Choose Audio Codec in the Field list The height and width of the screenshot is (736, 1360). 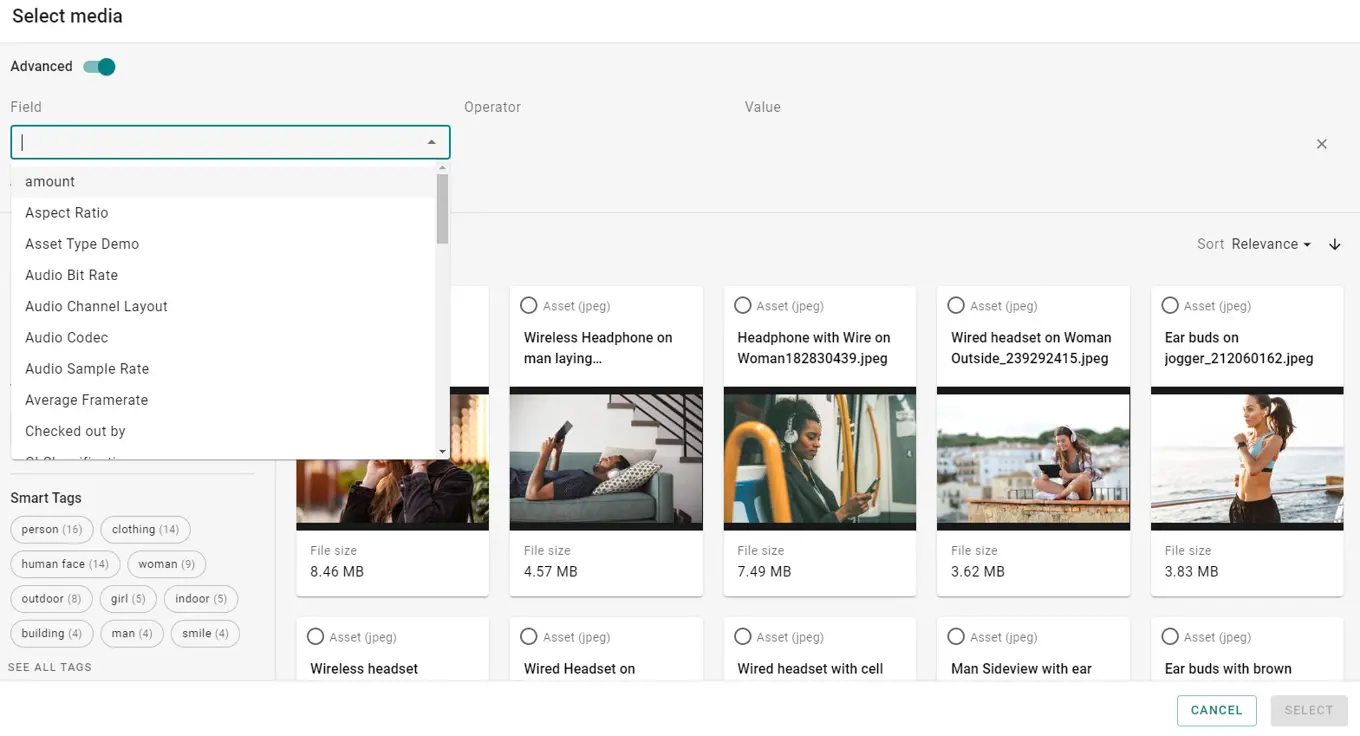click(66, 337)
